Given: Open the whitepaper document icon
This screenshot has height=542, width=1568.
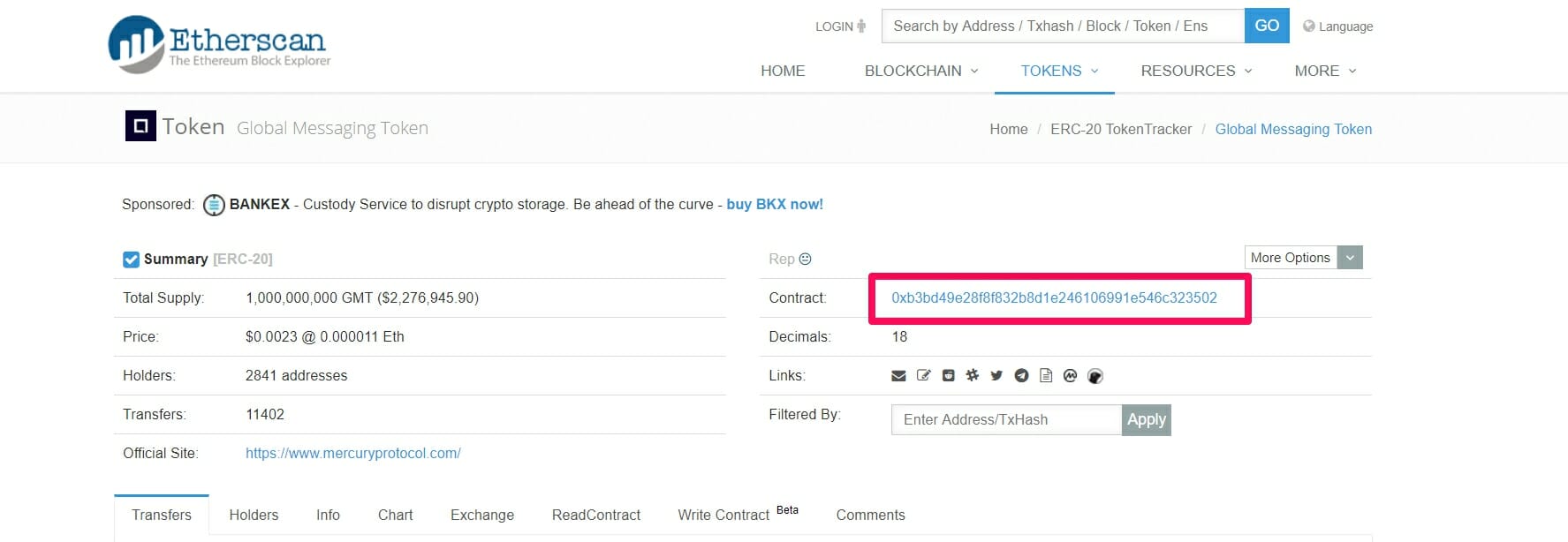Looking at the screenshot, I should click(1046, 376).
